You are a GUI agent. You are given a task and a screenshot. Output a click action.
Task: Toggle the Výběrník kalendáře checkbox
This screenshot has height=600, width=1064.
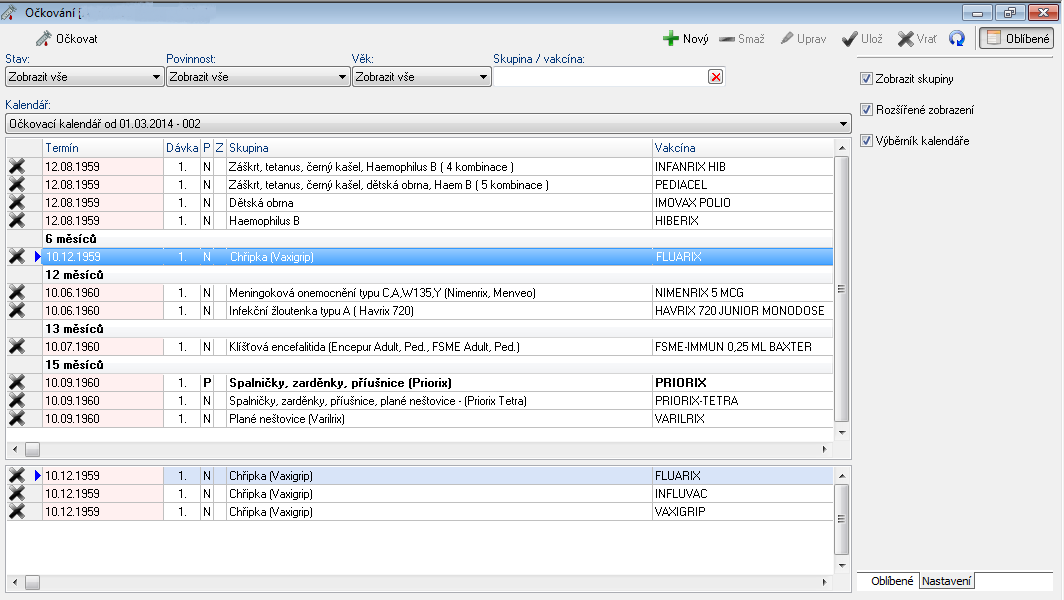point(866,140)
